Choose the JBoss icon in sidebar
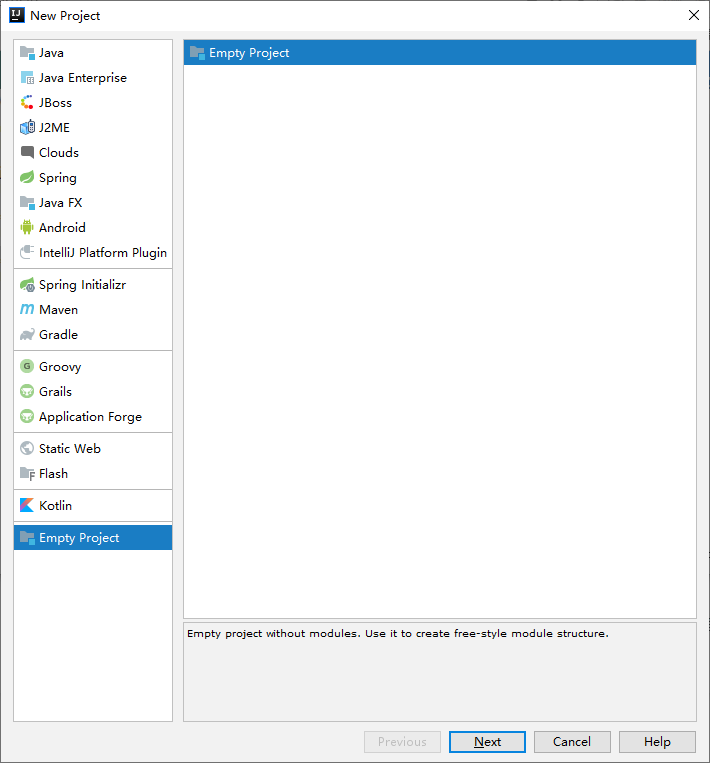Image resolution: width=710 pixels, height=763 pixels. coord(27,103)
